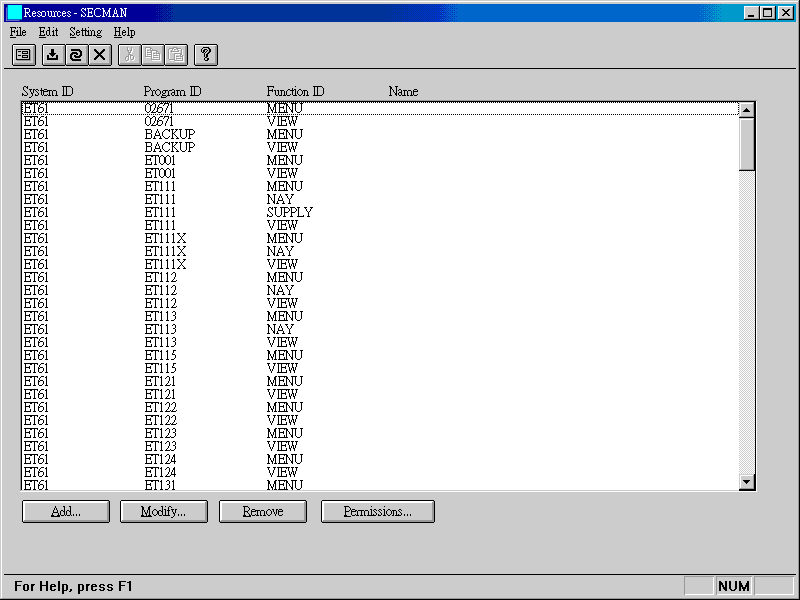Open the Edit menu
800x600 pixels.
(48, 32)
